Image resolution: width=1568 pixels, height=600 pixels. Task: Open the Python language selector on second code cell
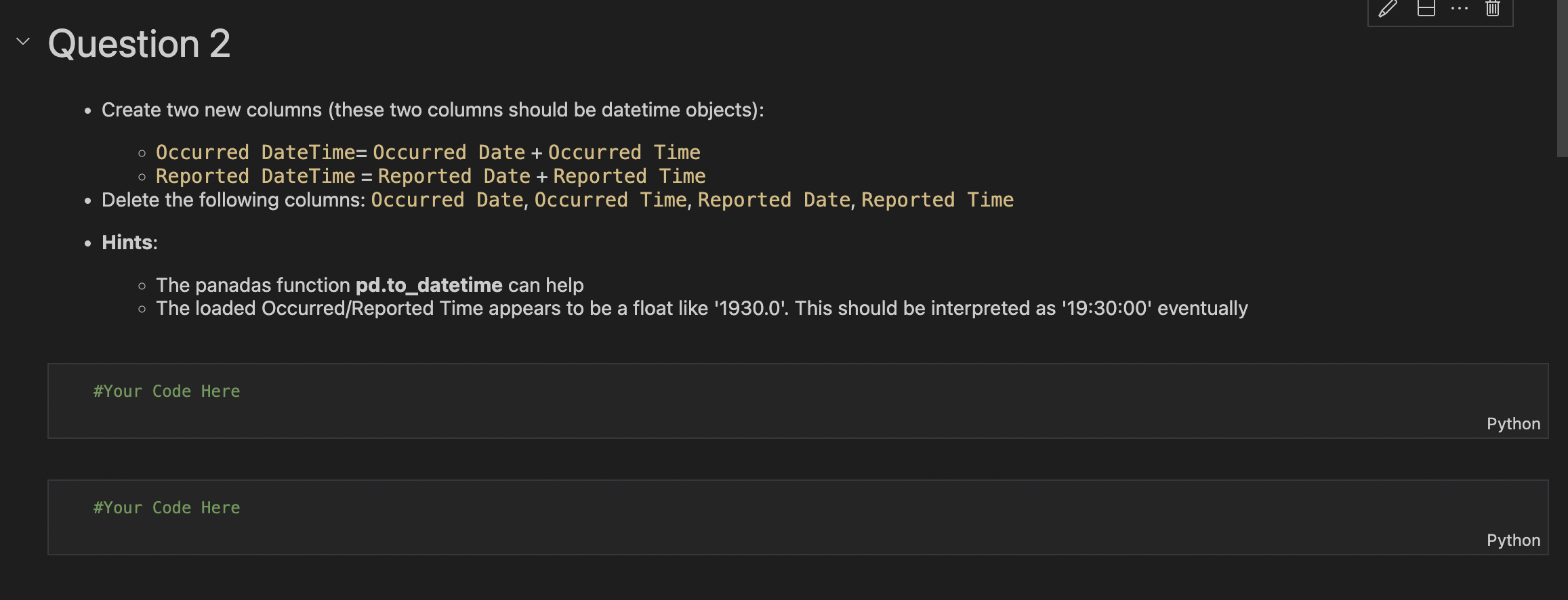click(x=1513, y=540)
